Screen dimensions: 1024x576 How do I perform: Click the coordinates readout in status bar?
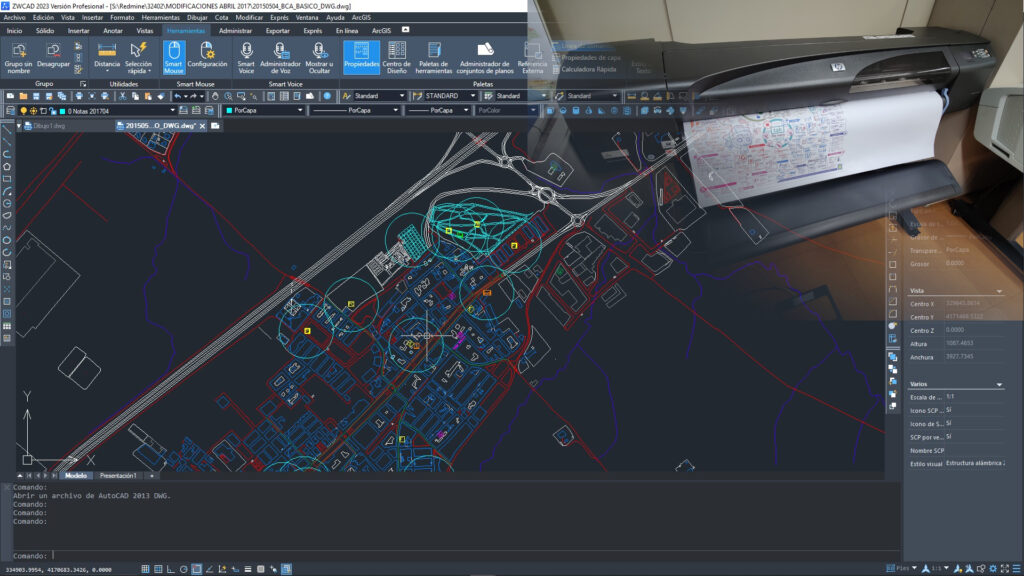(58, 570)
